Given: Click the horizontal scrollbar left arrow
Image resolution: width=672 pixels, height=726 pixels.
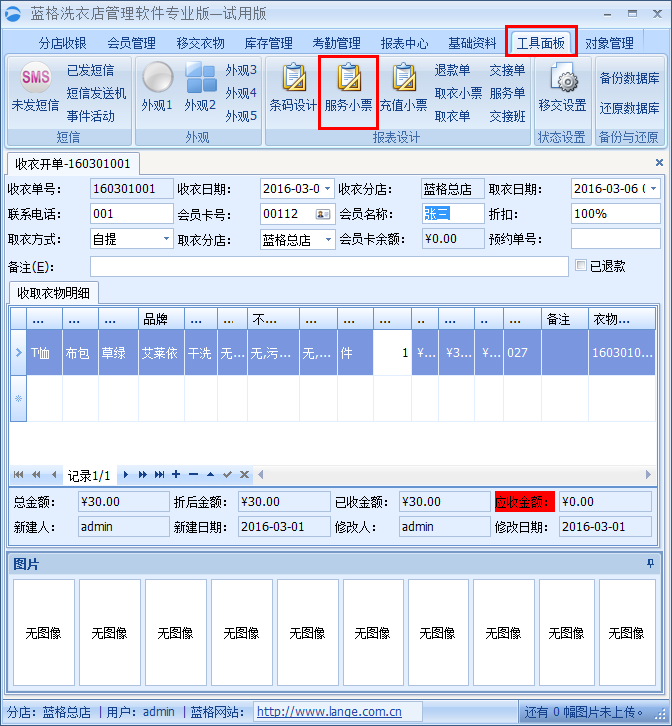Looking at the screenshot, I should pos(260,475).
